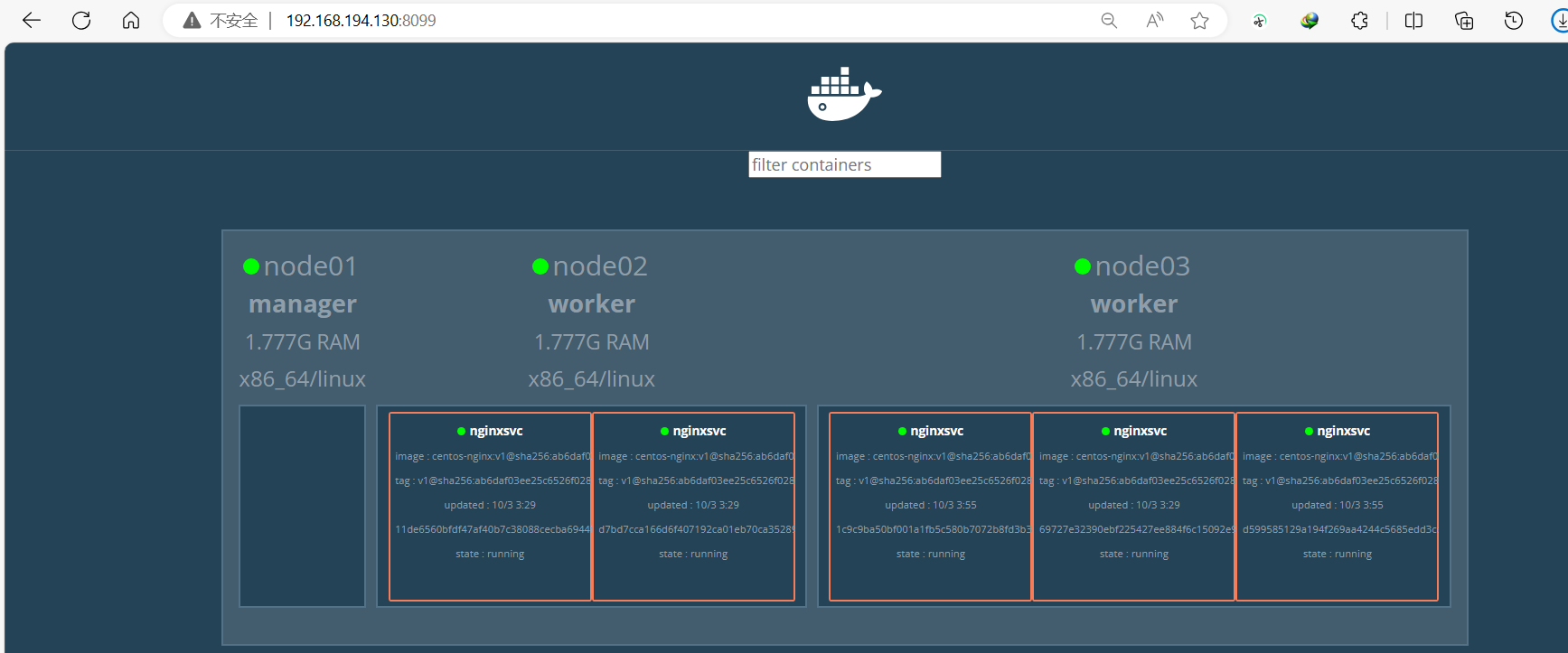1568x653 pixels.
Task: Open the browser zoom control icon
Action: (x=1109, y=21)
